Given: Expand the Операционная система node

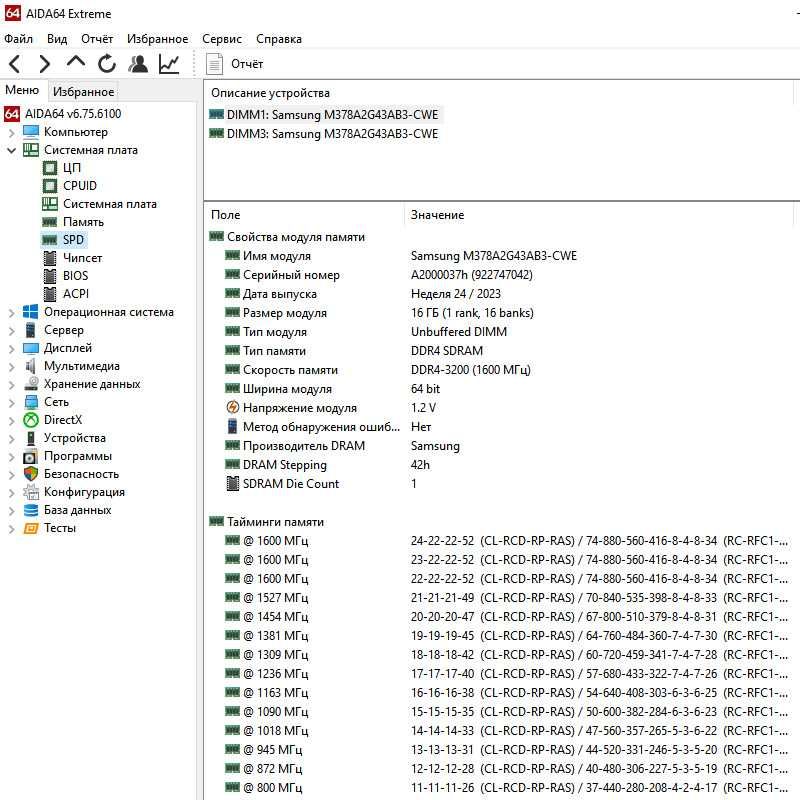Looking at the screenshot, I should (11, 313).
